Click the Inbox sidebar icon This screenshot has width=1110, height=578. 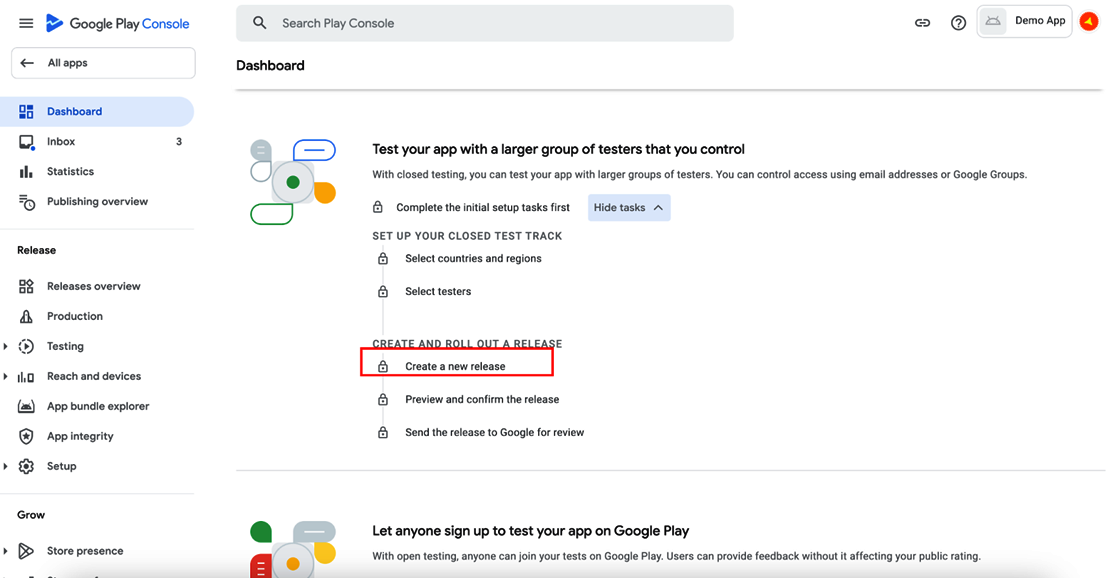click(27, 142)
